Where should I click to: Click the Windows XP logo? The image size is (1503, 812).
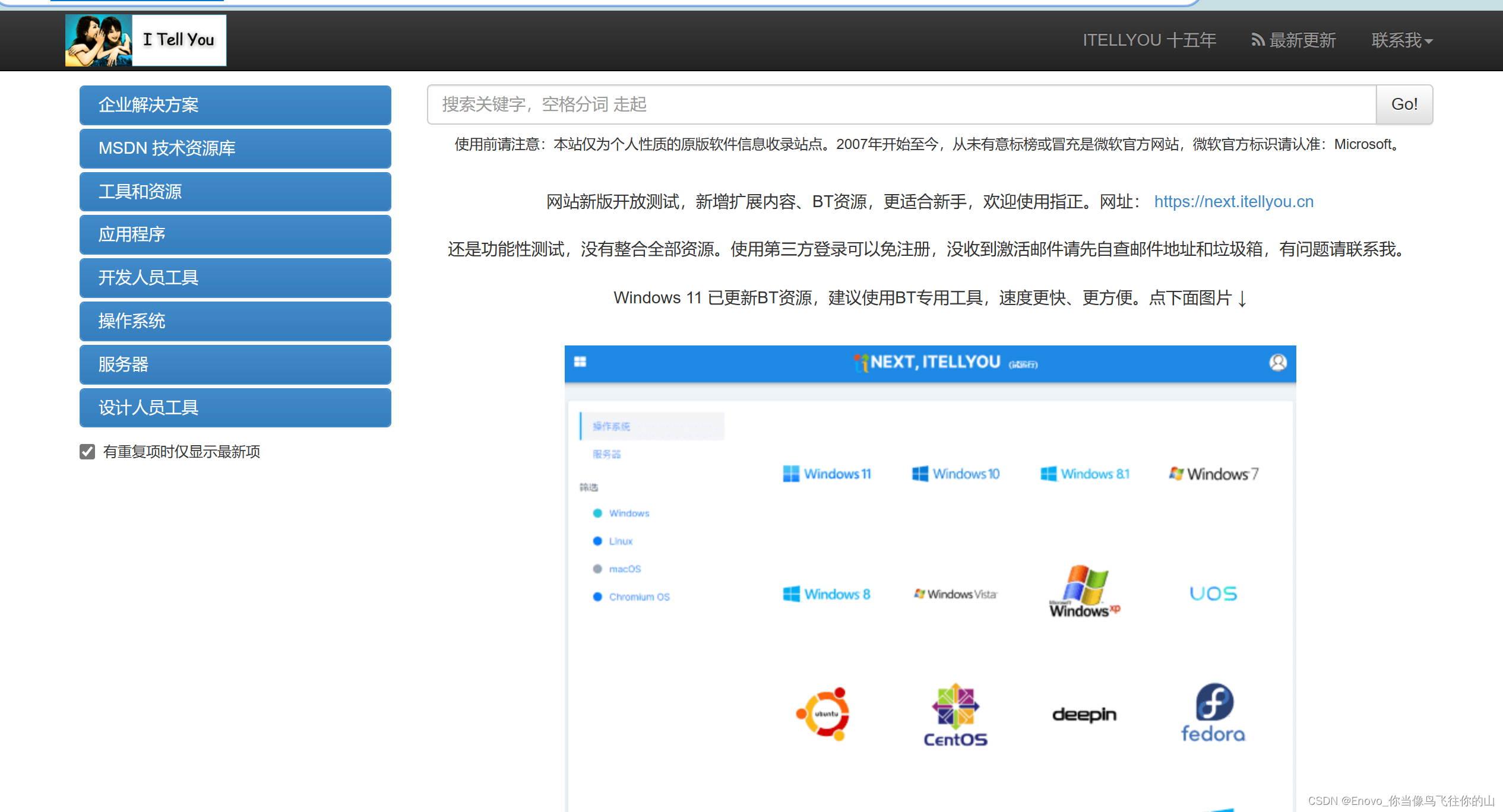[x=1084, y=592]
